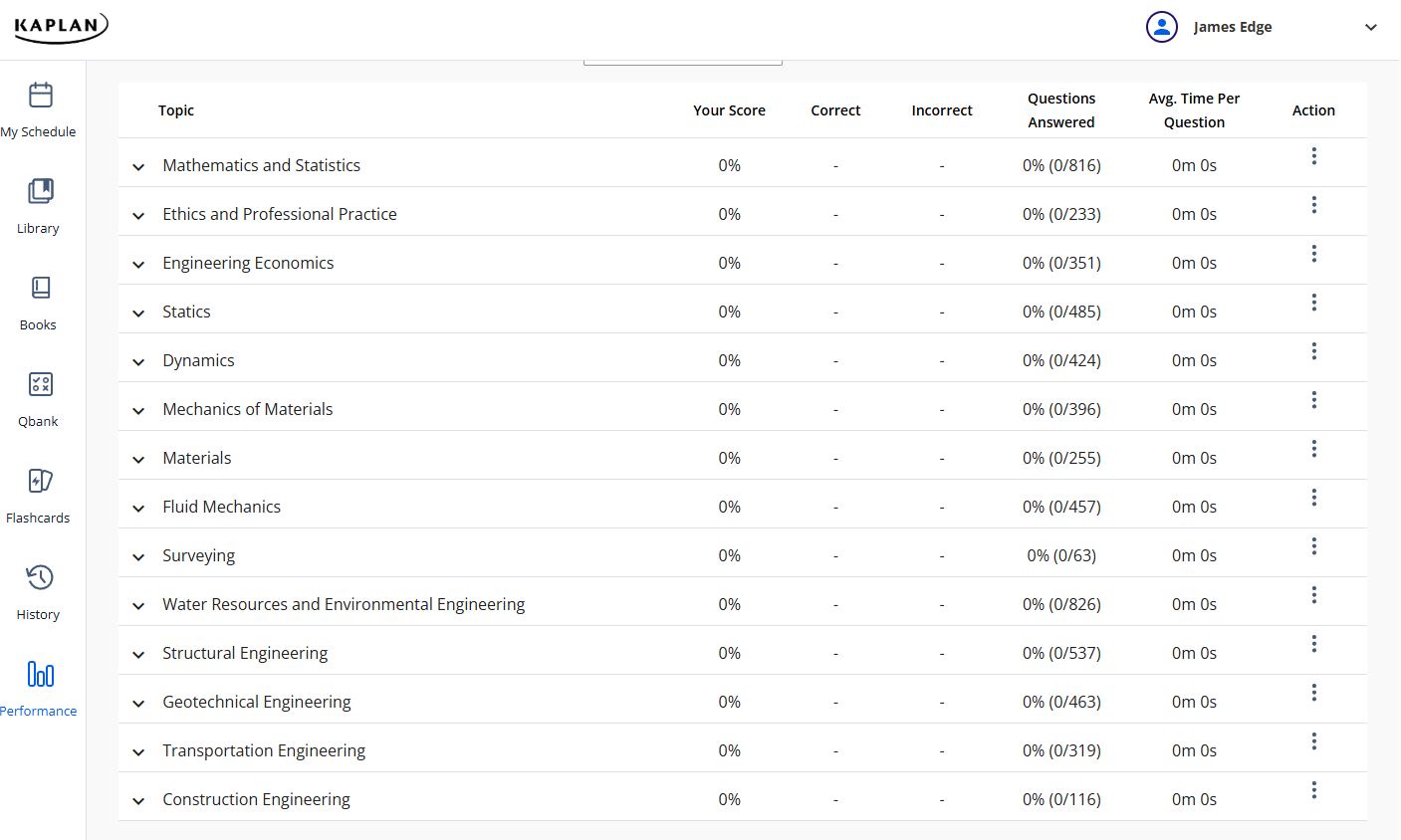Expand the Statics topic row
Image resolution: width=1401 pixels, height=840 pixels.
pyautogui.click(x=138, y=314)
